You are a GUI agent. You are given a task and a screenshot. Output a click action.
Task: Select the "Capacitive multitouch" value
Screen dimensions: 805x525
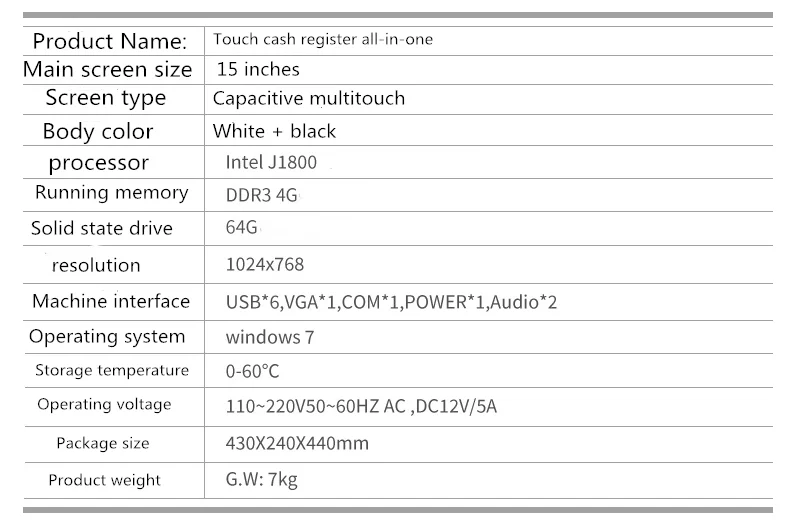308,99
